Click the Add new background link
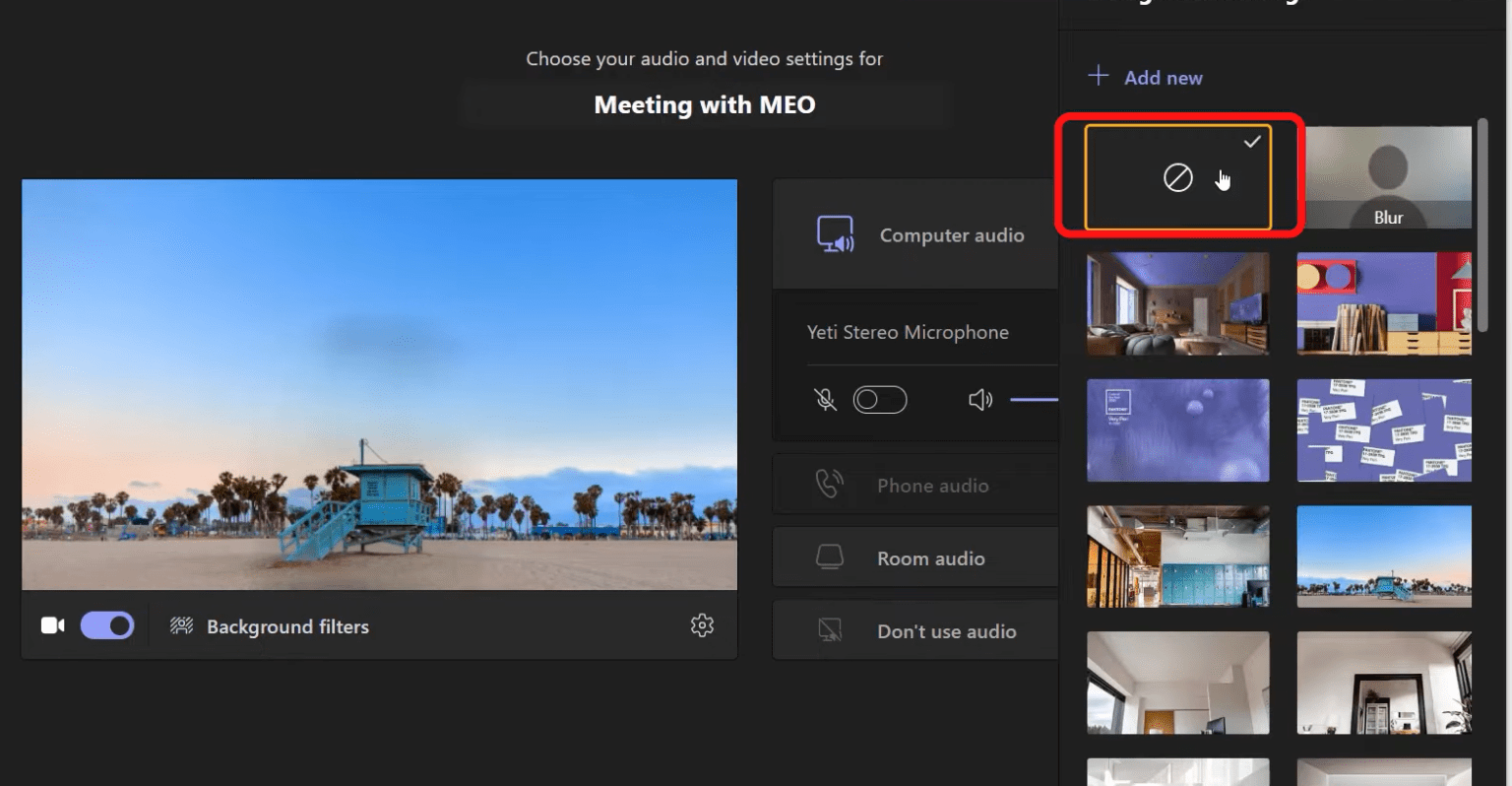This screenshot has width=1512, height=786. click(x=1162, y=77)
